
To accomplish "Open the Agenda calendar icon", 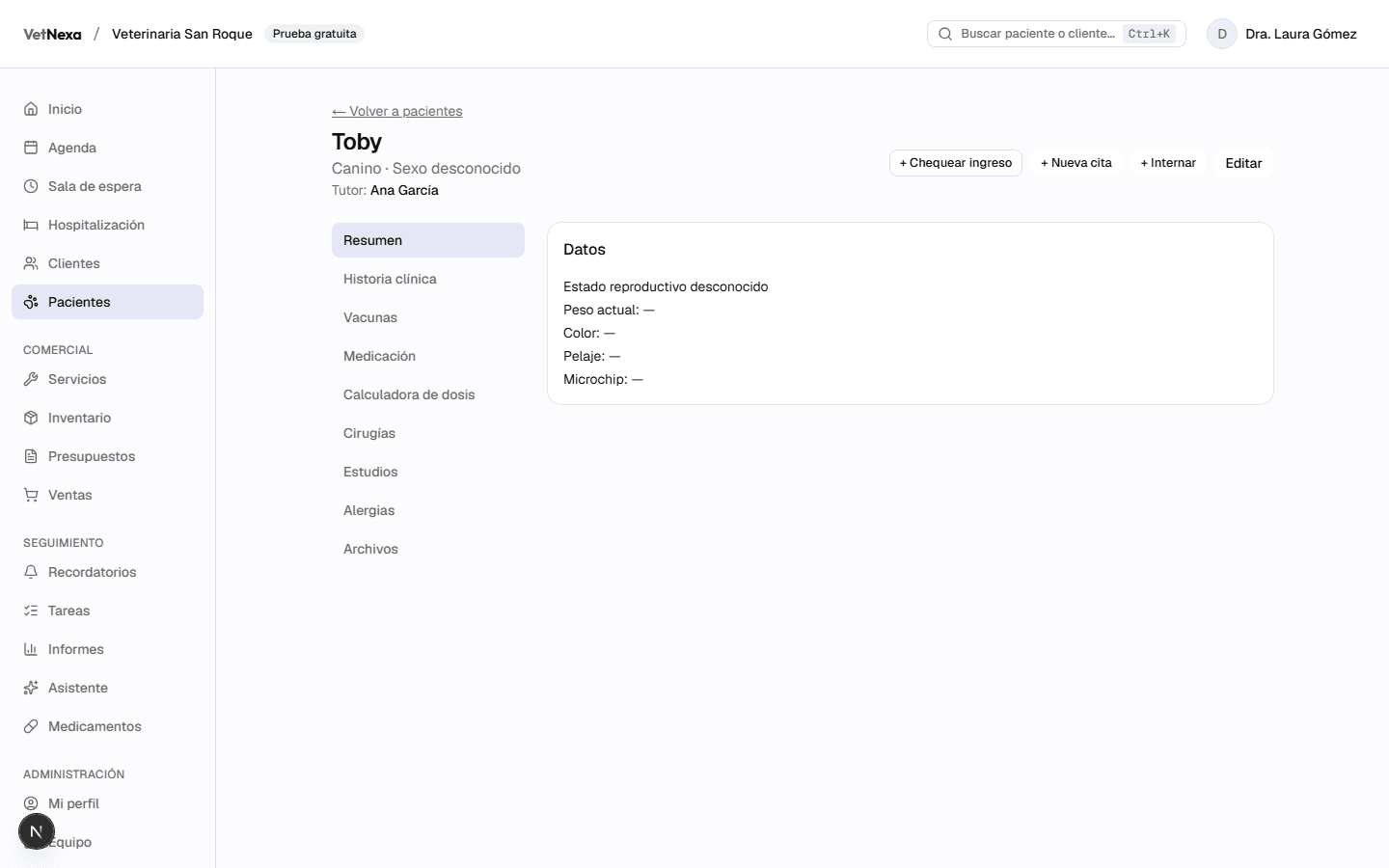I will click(31, 148).
